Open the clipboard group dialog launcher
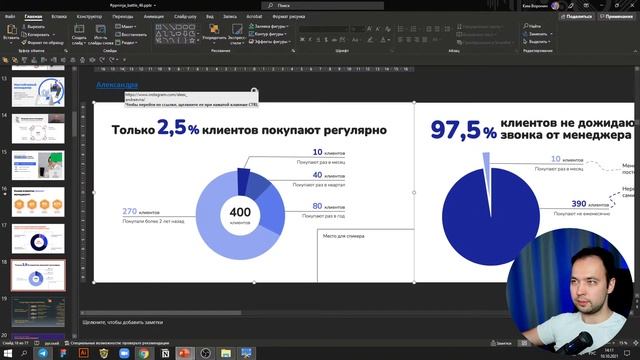Image resolution: width=640 pixels, height=360 pixels. coord(66,51)
